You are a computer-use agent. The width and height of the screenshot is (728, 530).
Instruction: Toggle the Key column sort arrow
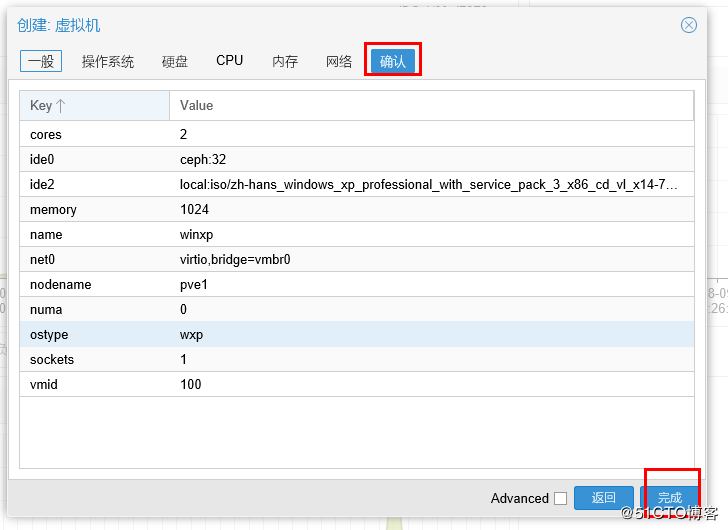(x=60, y=106)
